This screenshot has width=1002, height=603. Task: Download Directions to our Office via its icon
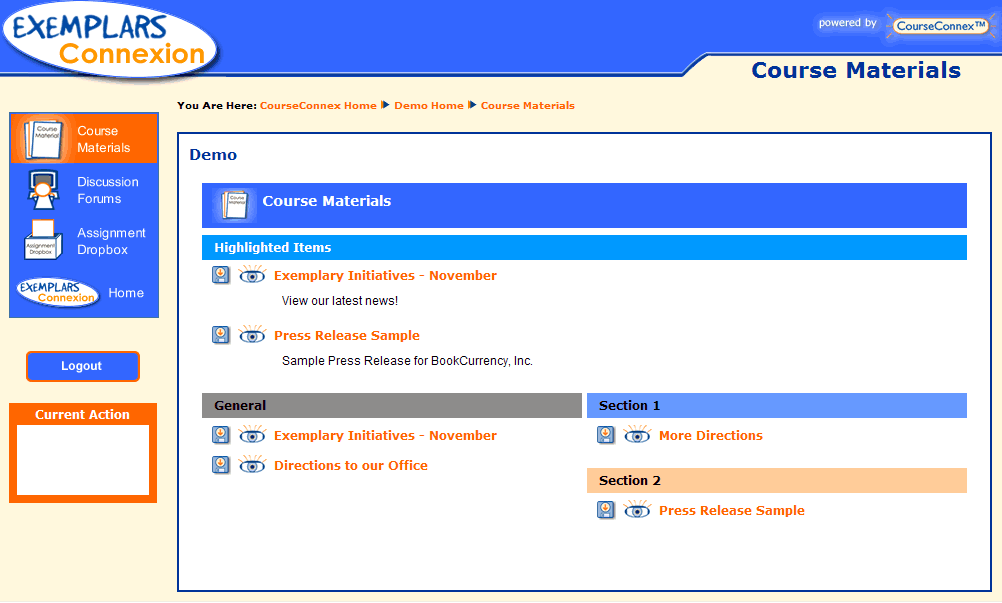[x=221, y=465]
